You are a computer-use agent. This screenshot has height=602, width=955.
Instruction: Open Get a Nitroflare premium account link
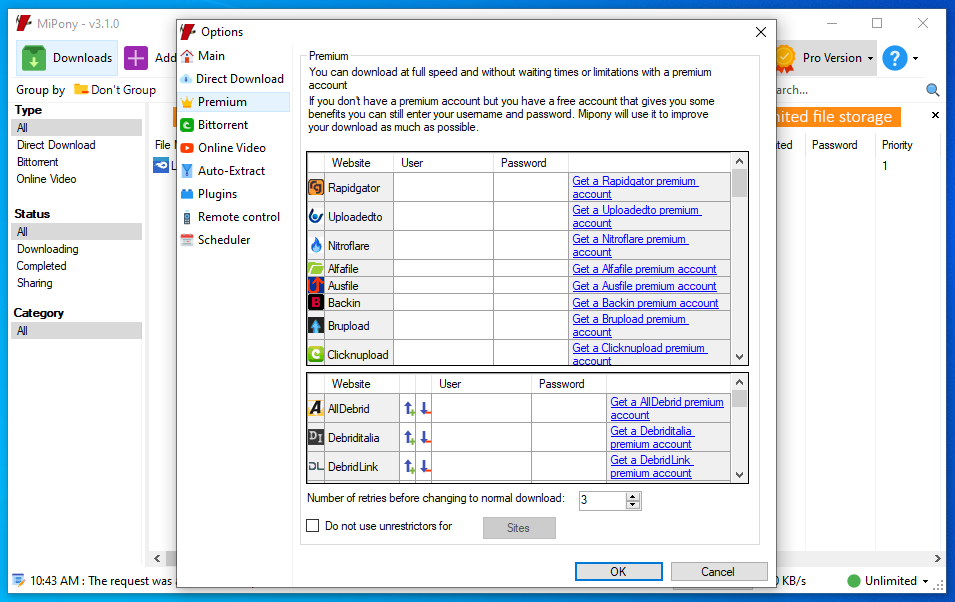click(x=630, y=246)
